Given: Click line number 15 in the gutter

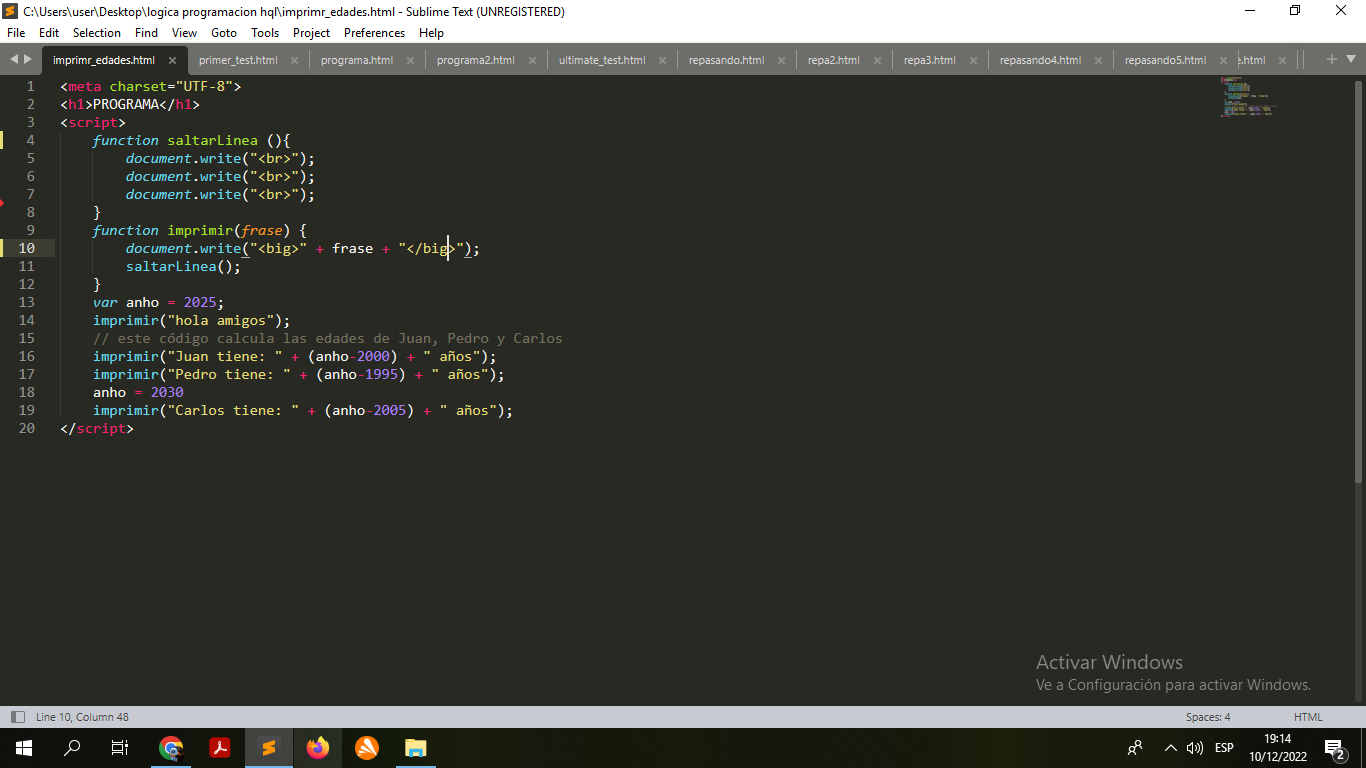Looking at the screenshot, I should (26, 338).
